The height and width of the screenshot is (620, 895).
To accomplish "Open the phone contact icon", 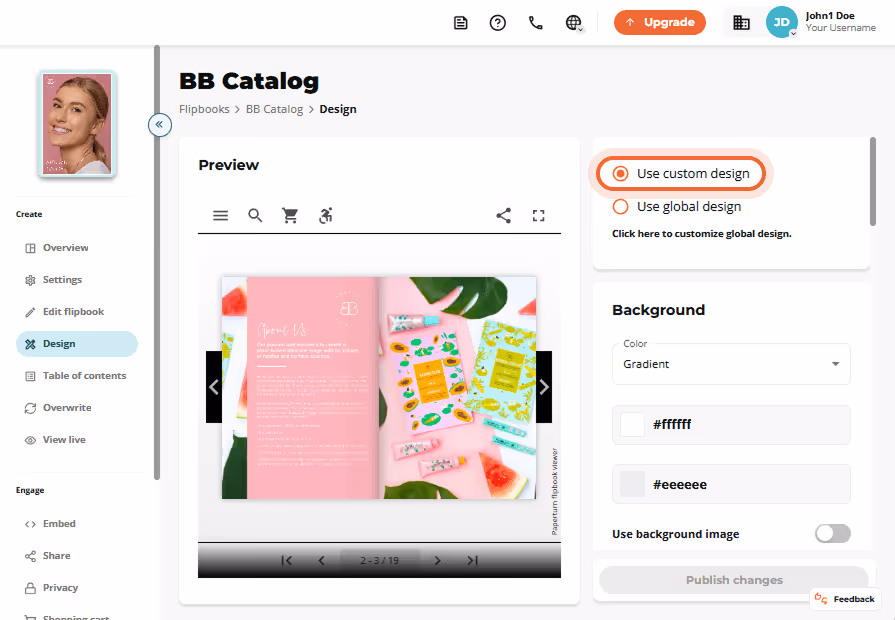I will (x=535, y=23).
